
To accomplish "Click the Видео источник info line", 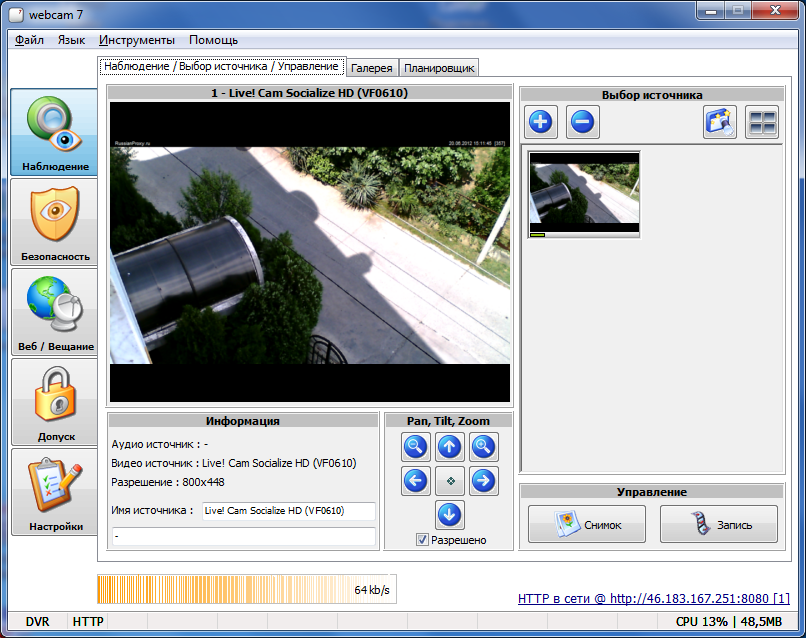I will pos(234,463).
